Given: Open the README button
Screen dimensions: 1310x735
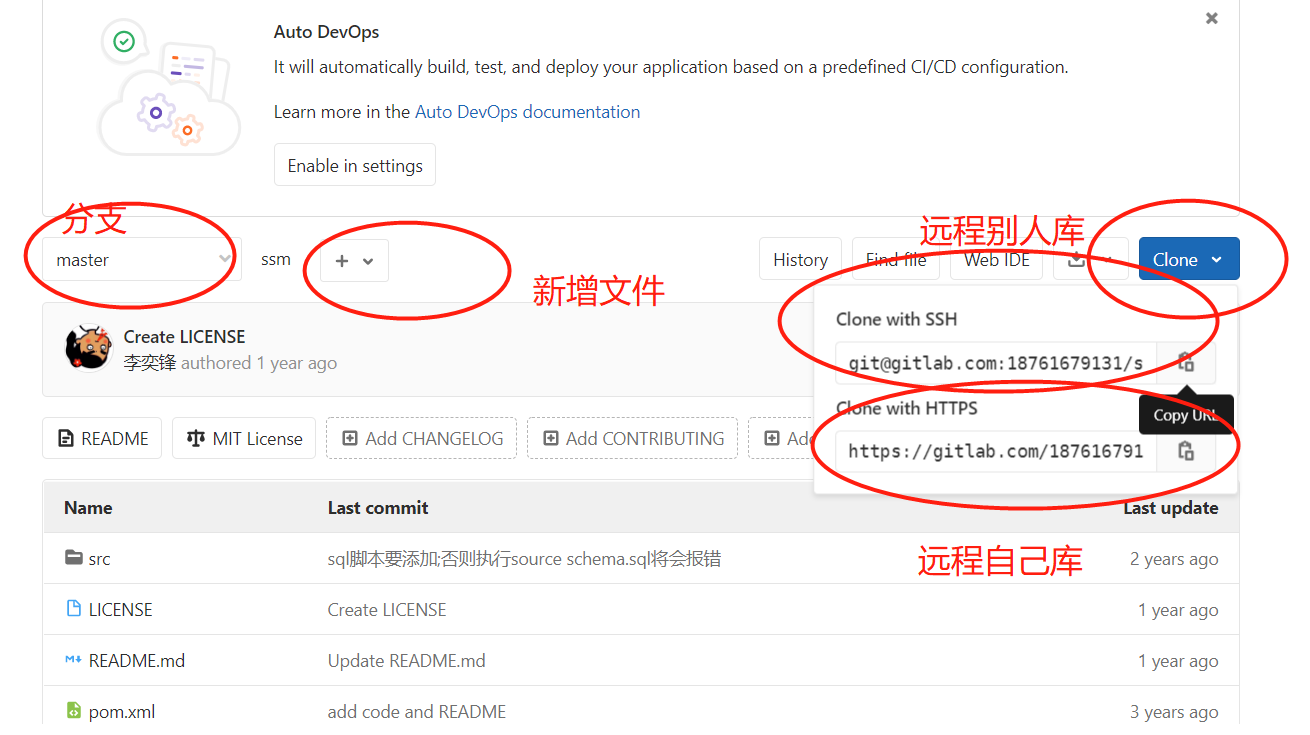Looking at the screenshot, I should coord(102,438).
